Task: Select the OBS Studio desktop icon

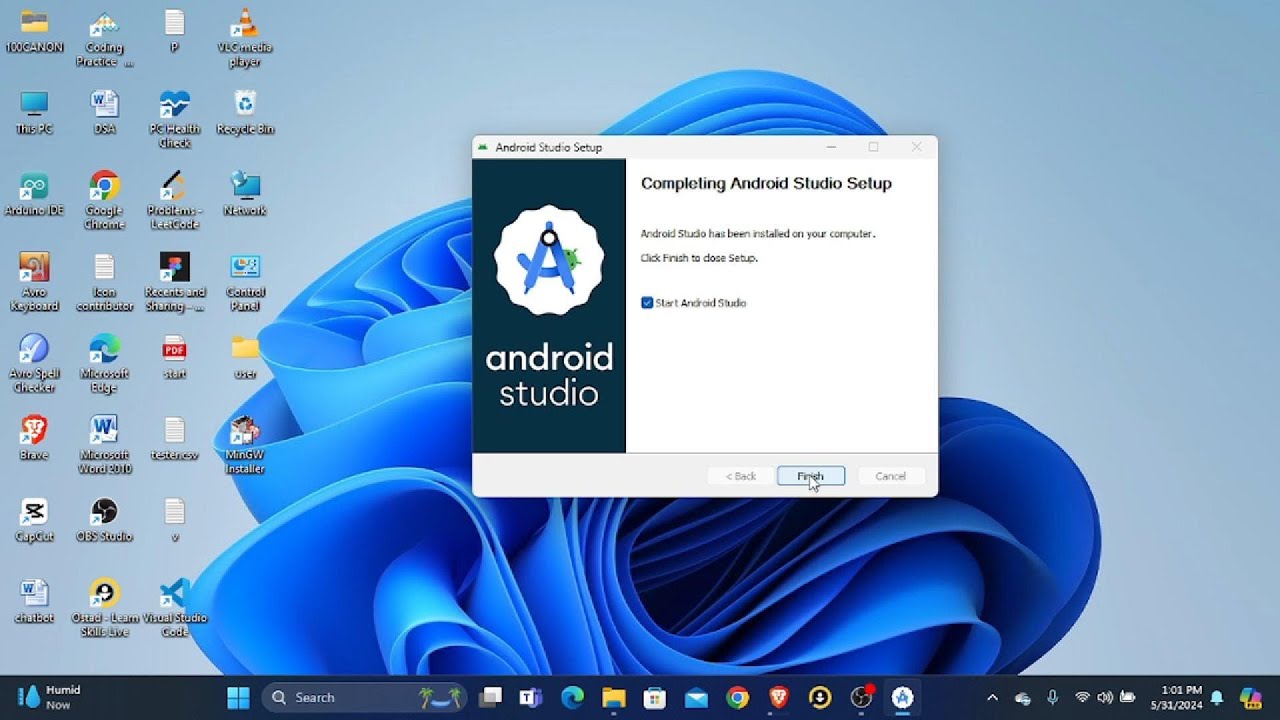Action: [x=105, y=520]
